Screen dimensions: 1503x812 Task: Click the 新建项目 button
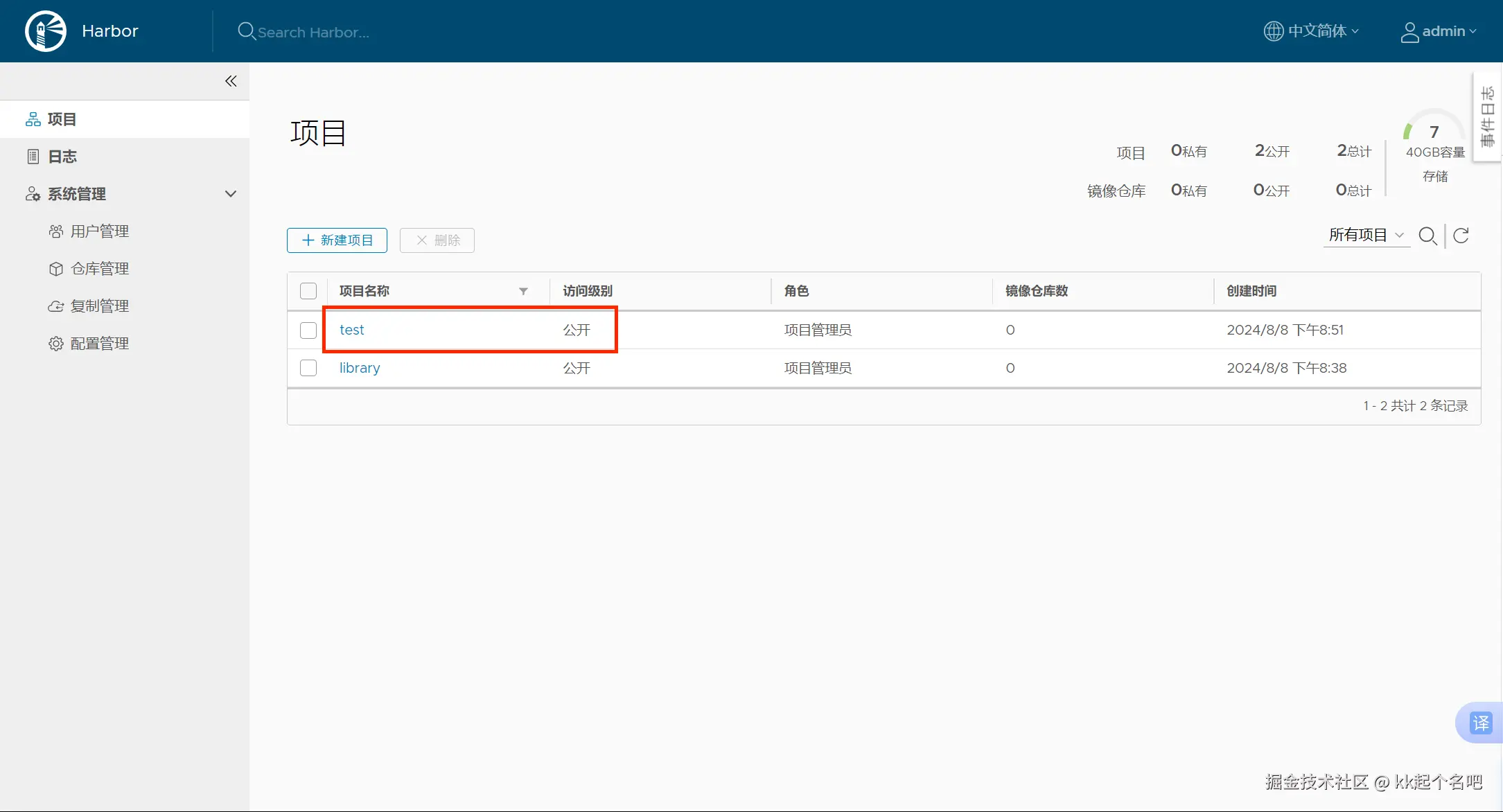coord(337,240)
